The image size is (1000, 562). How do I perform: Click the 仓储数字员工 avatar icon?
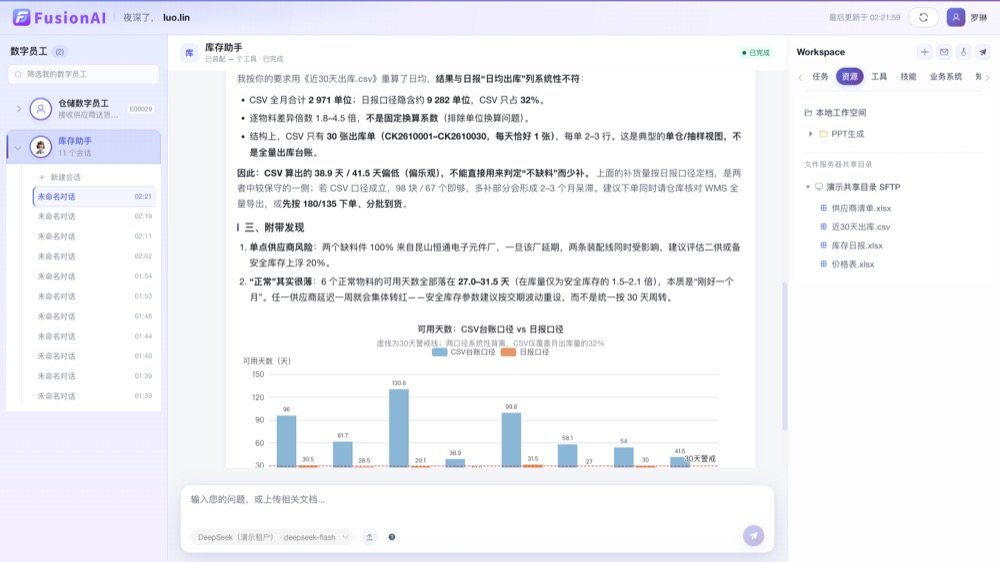coord(41,109)
